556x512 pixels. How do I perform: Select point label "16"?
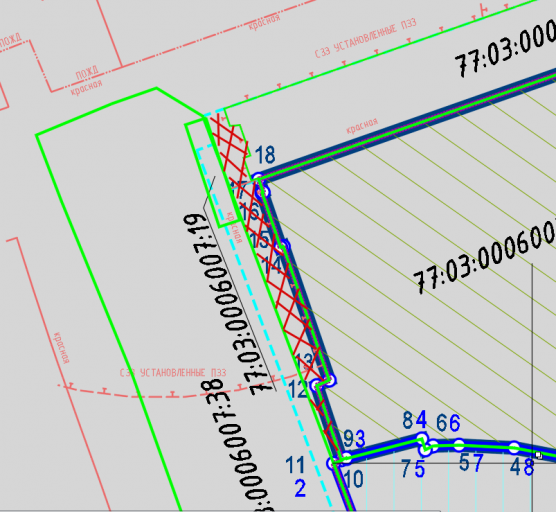249,212
